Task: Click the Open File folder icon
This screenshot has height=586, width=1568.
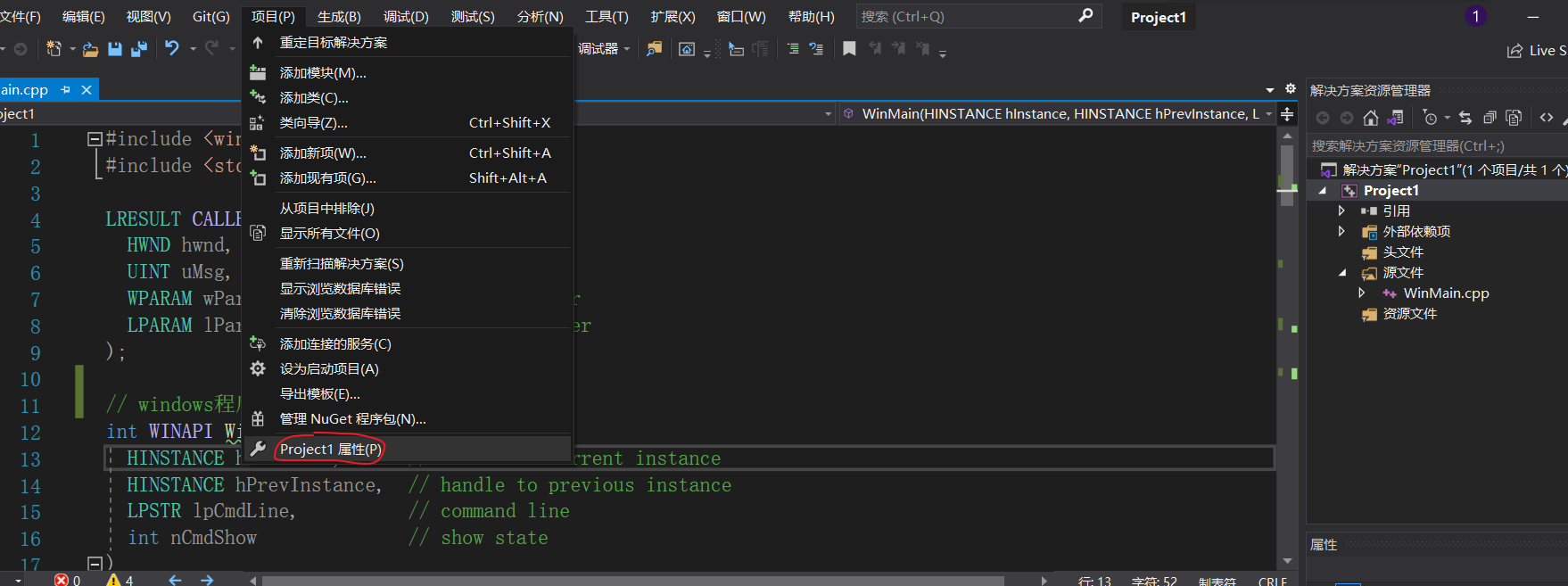Action: 90,49
